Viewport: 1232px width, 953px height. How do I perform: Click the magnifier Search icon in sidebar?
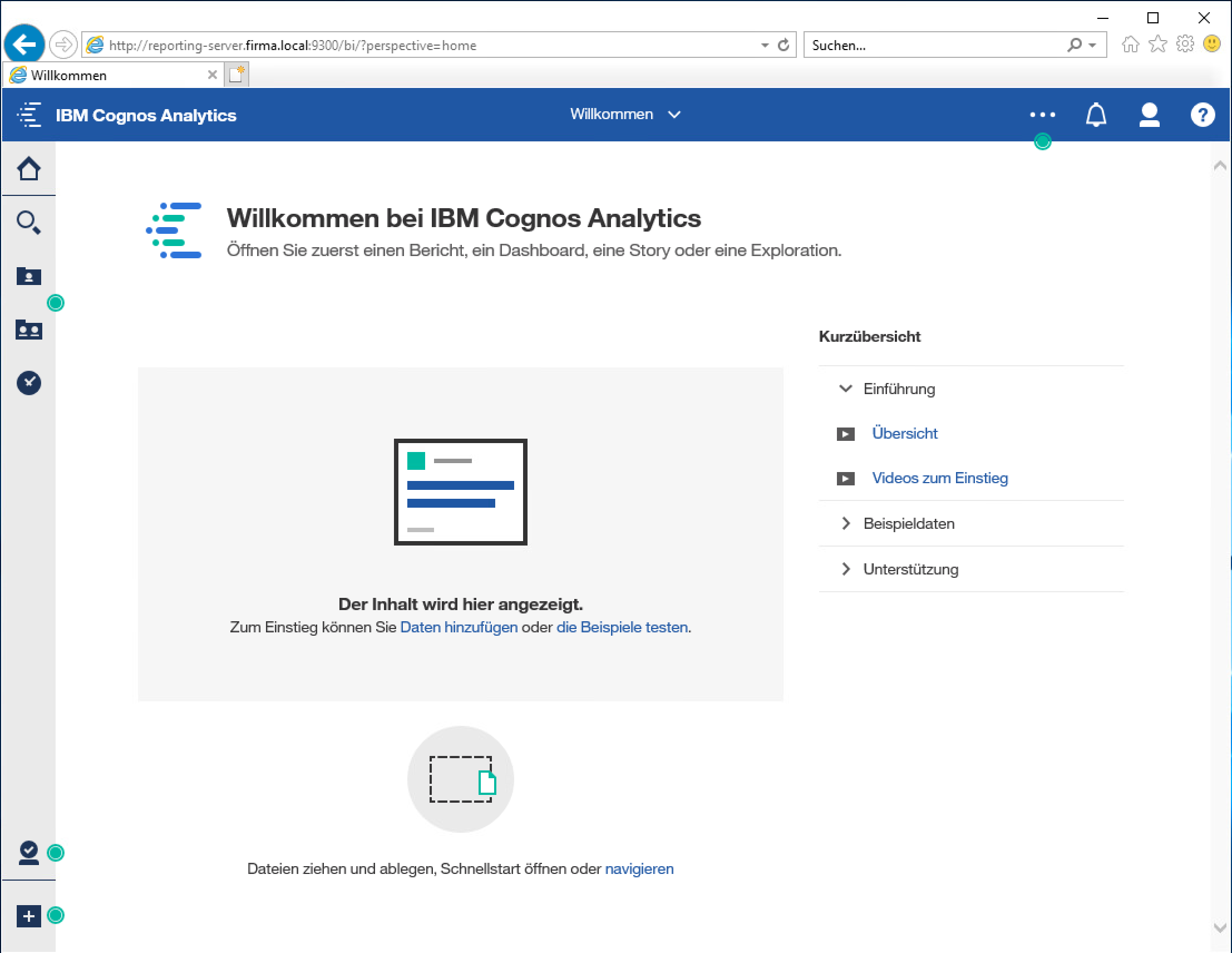[29, 223]
